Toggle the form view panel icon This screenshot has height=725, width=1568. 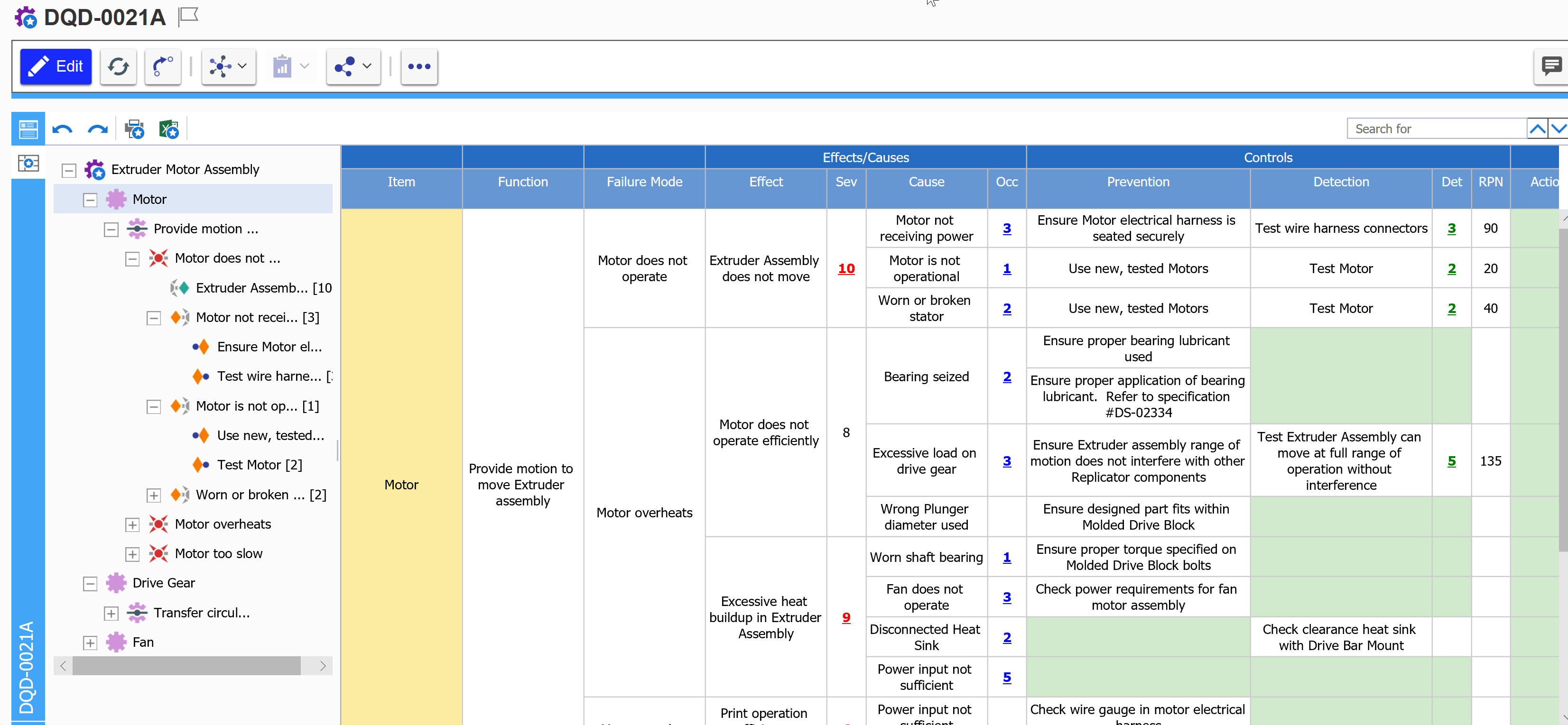click(x=28, y=129)
